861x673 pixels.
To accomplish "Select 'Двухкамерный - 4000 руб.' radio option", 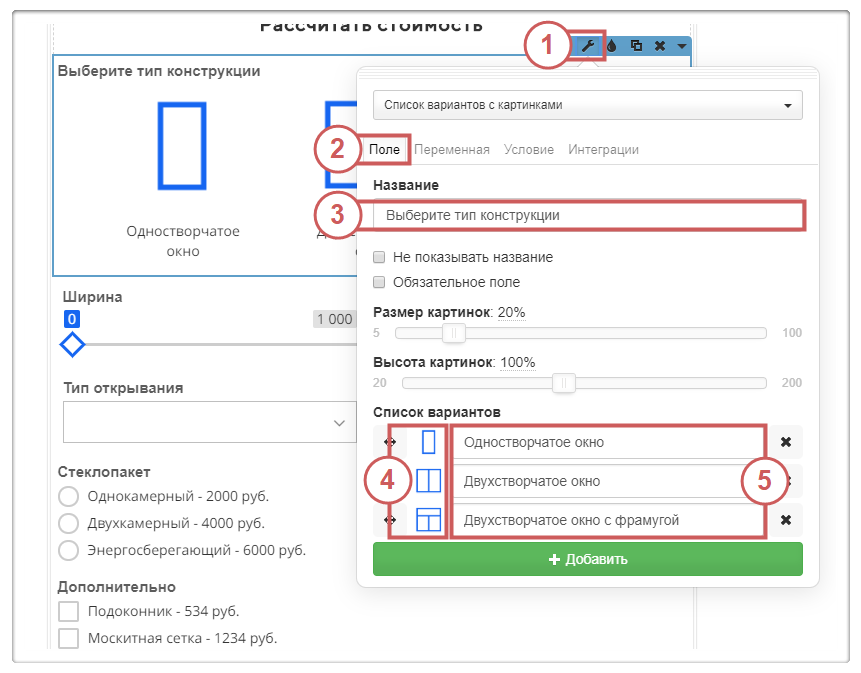I will pyautogui.click(x=69, y=523).
